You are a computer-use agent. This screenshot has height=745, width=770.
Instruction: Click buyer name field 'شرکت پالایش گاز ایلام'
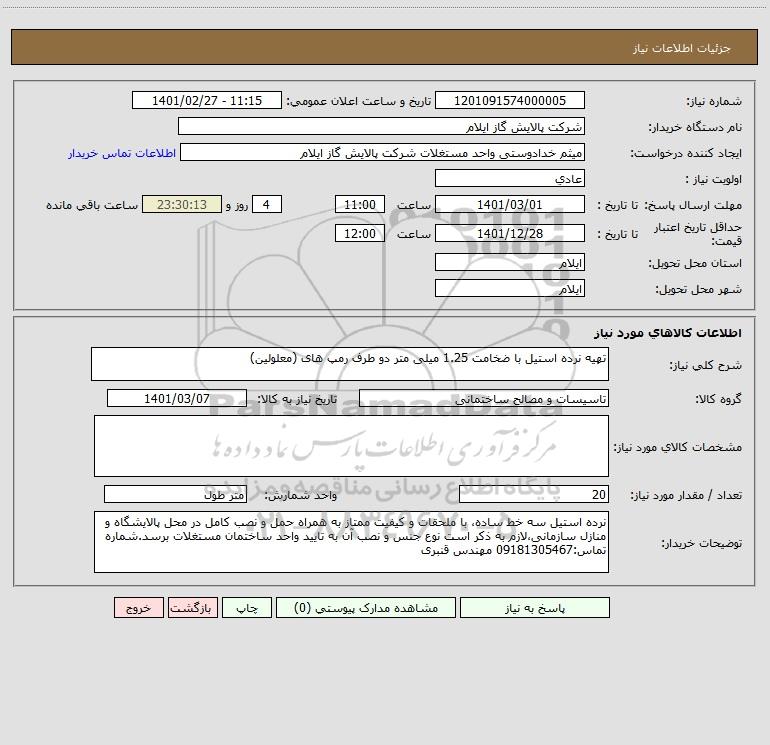click(x=381, y=126)
